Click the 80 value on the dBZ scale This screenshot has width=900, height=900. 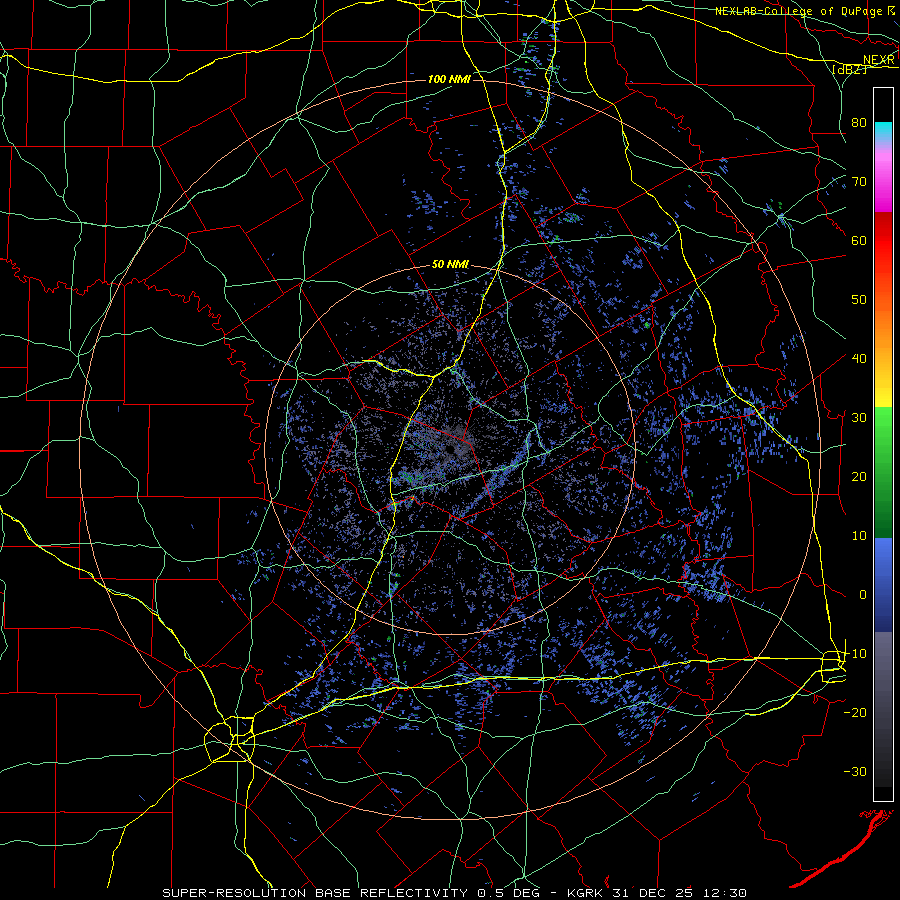(859, 122)
